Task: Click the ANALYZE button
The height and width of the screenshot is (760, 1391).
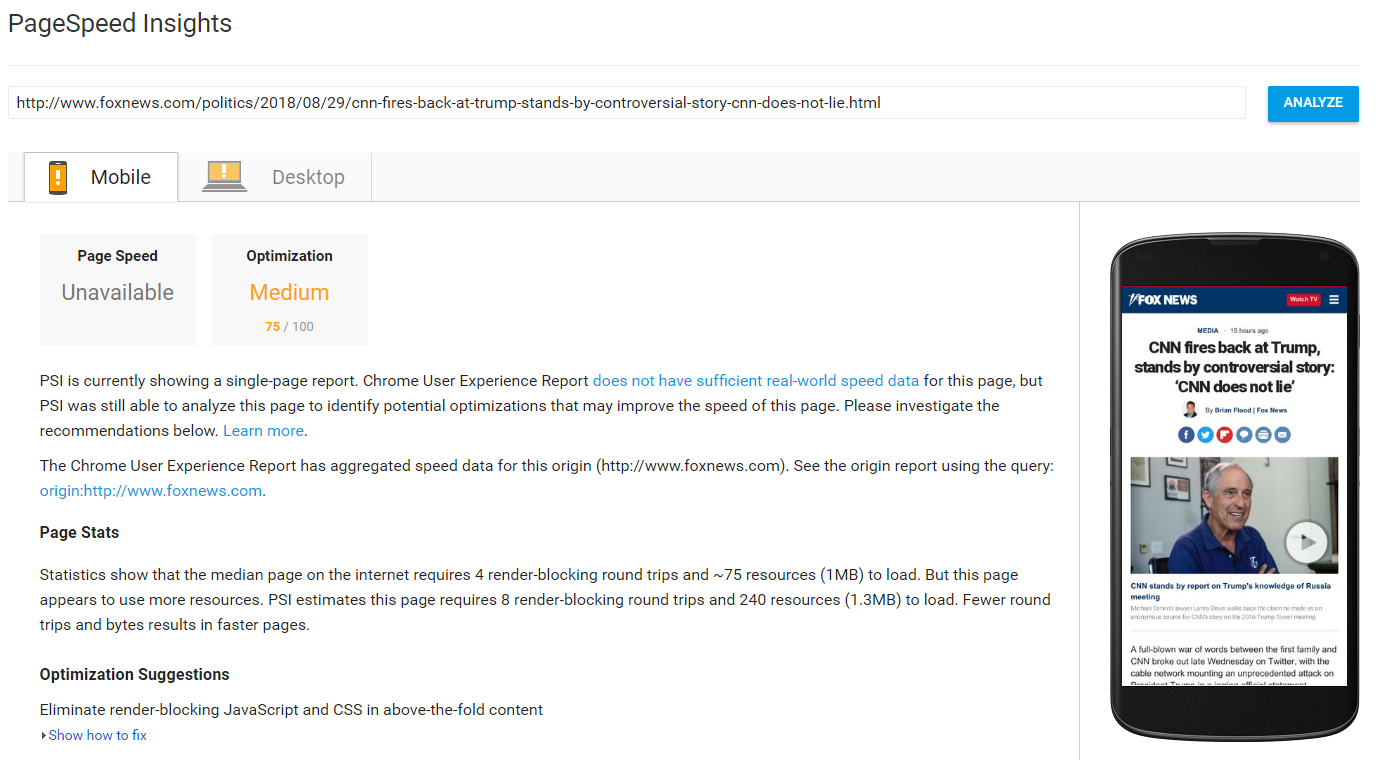Action: [1313, 103]
